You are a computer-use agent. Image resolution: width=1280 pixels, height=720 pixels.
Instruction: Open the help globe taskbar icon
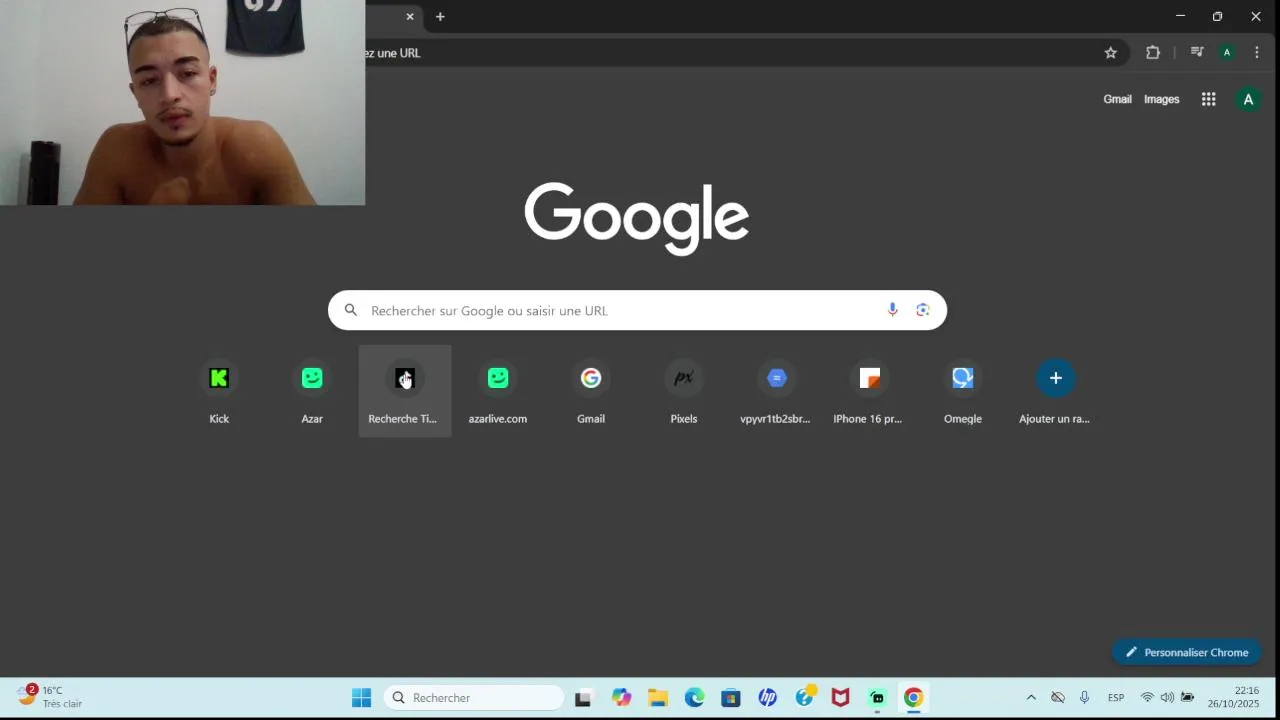click(805, 697)
